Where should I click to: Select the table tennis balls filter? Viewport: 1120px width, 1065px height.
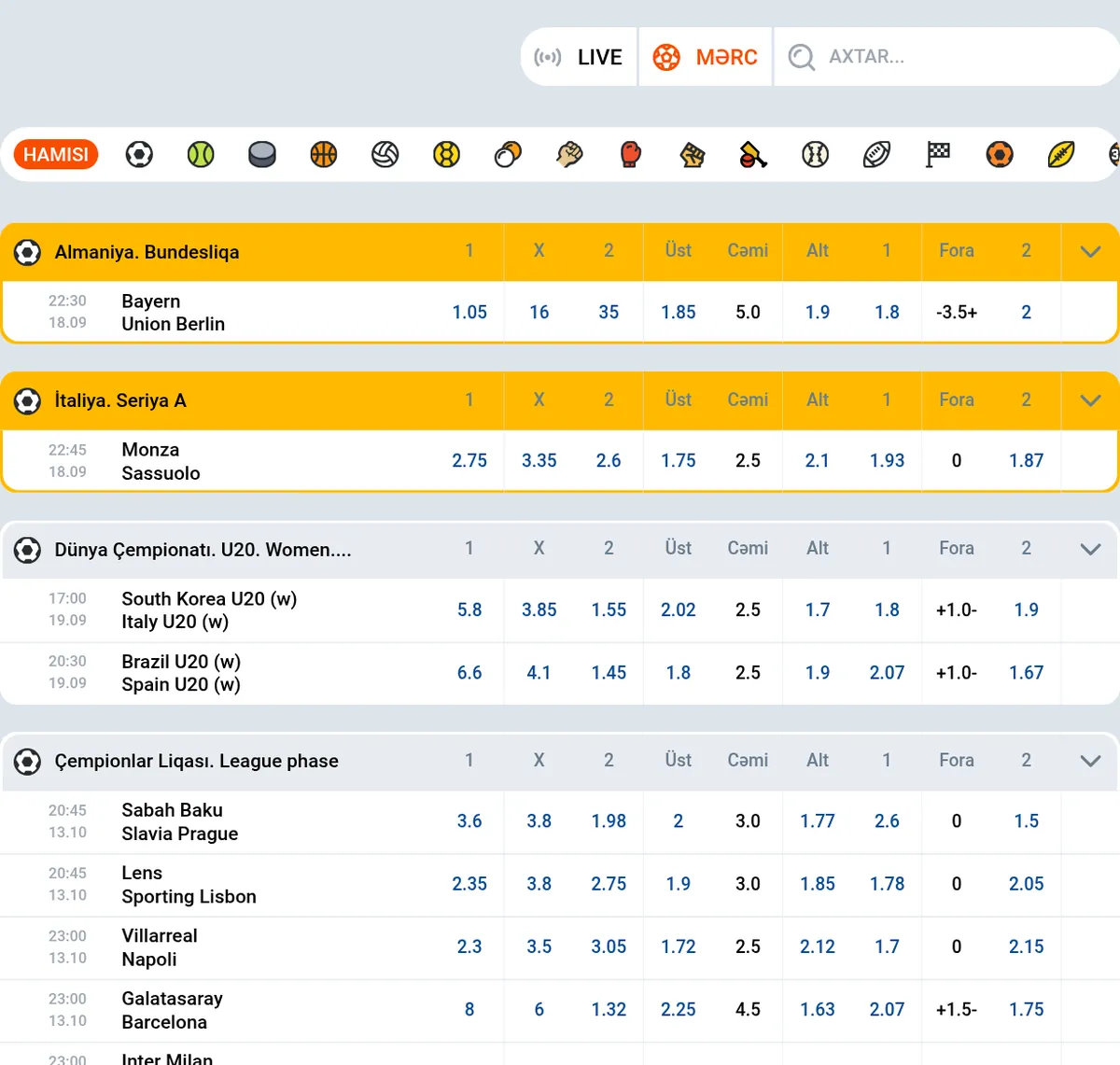(508, 154)
